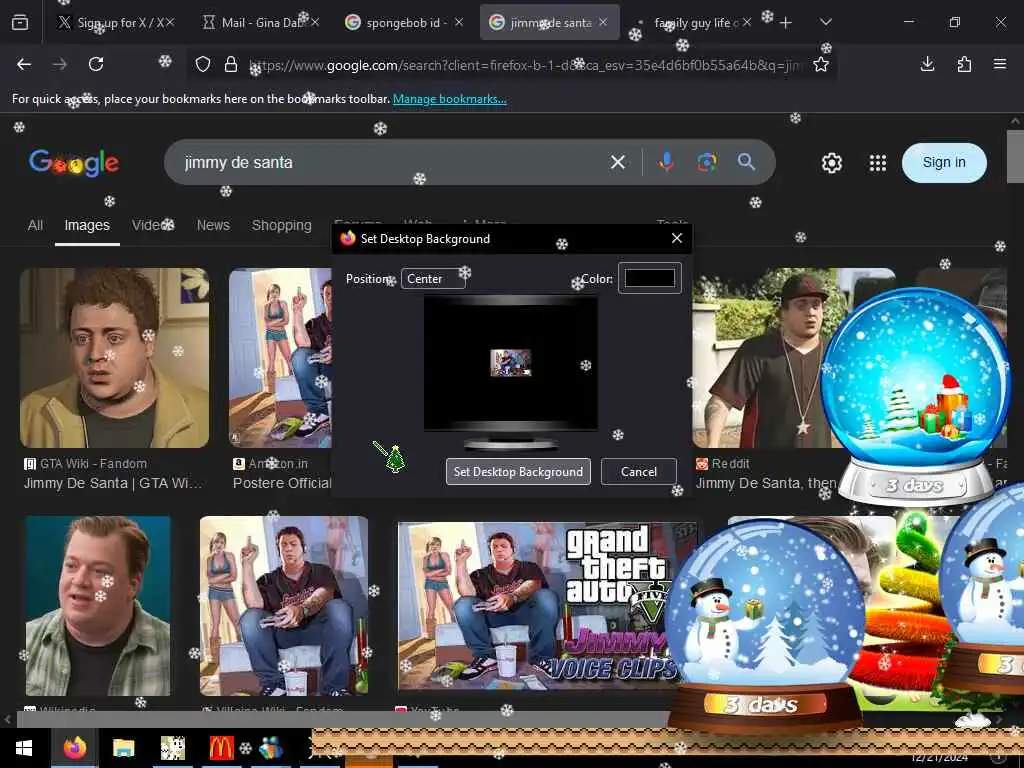The image size is (1024, 768).
Task: Switch to the Sign up for X tab
Action: pos(116,22)
